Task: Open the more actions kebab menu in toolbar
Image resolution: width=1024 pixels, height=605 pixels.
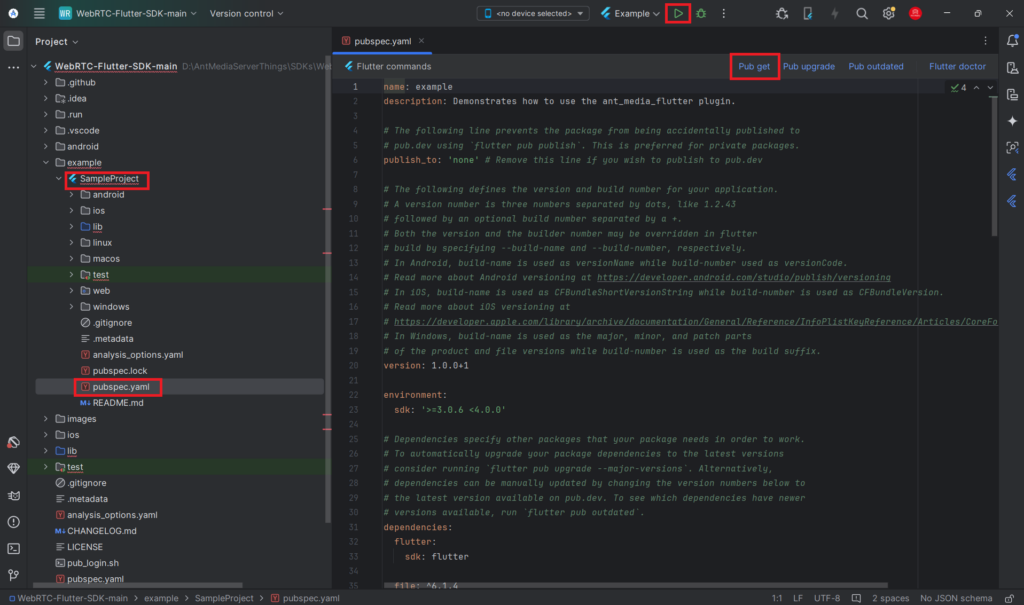Action: pyautogui.click(x=724, y=13)
